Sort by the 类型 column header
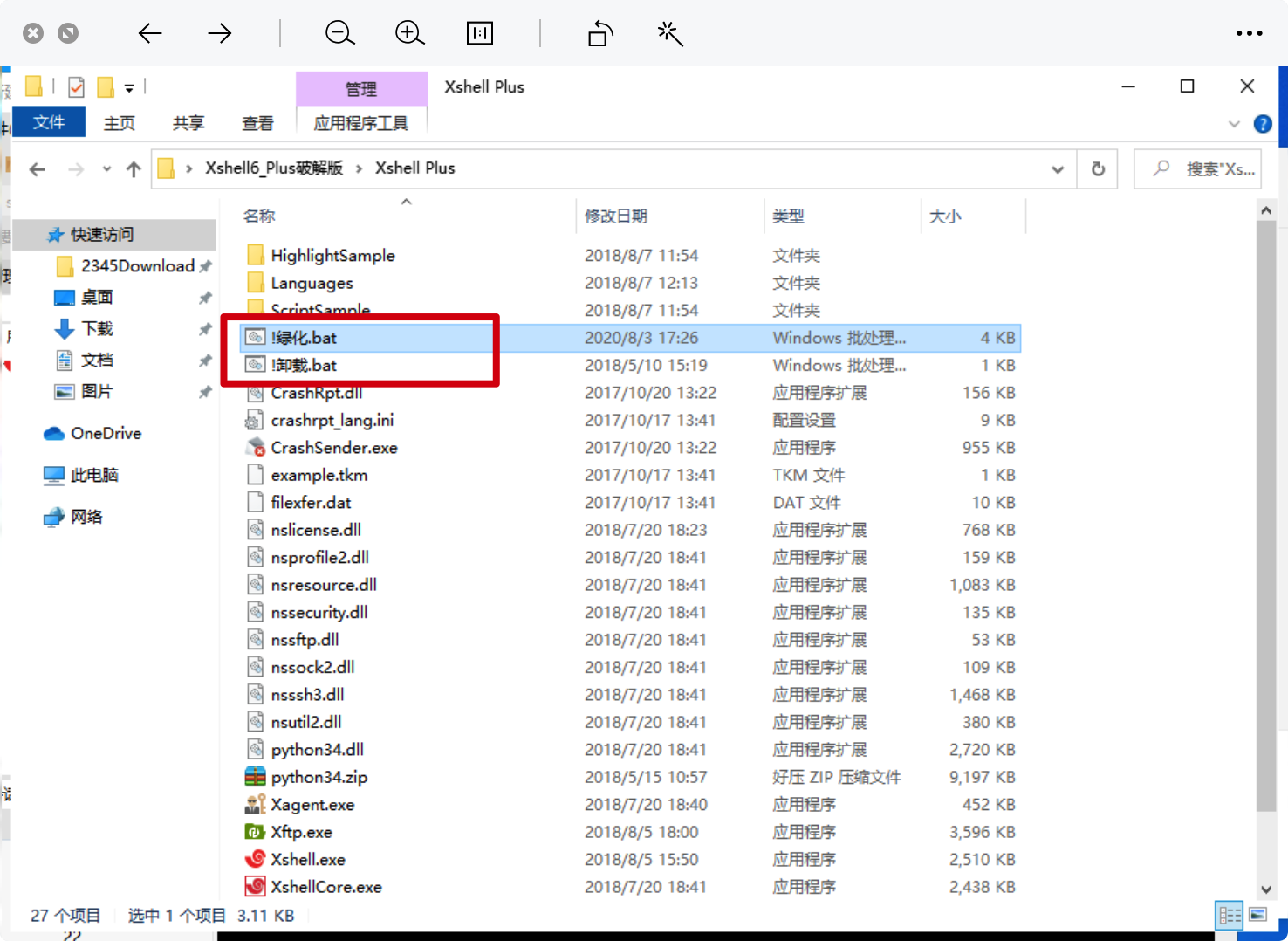This screenshot has width=1288, height=941. coord(788,216)
